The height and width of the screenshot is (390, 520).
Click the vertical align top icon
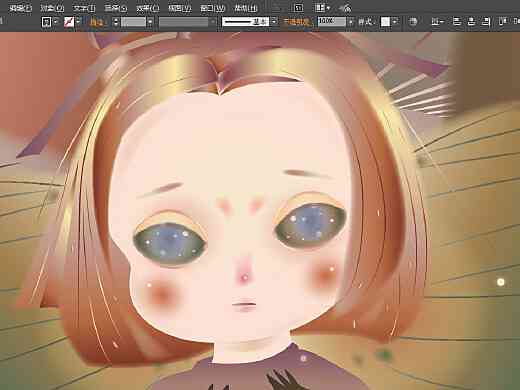tap(502, 22)
